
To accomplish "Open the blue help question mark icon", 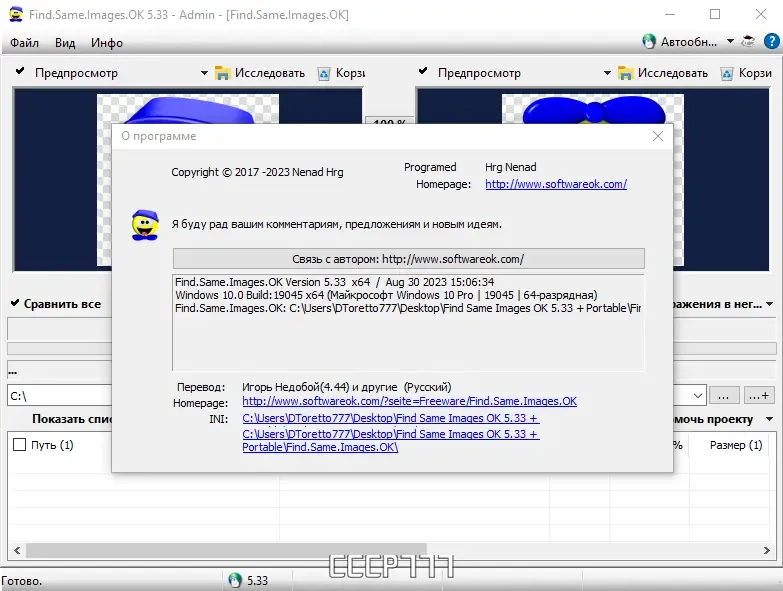I will [x=772, y=41].
